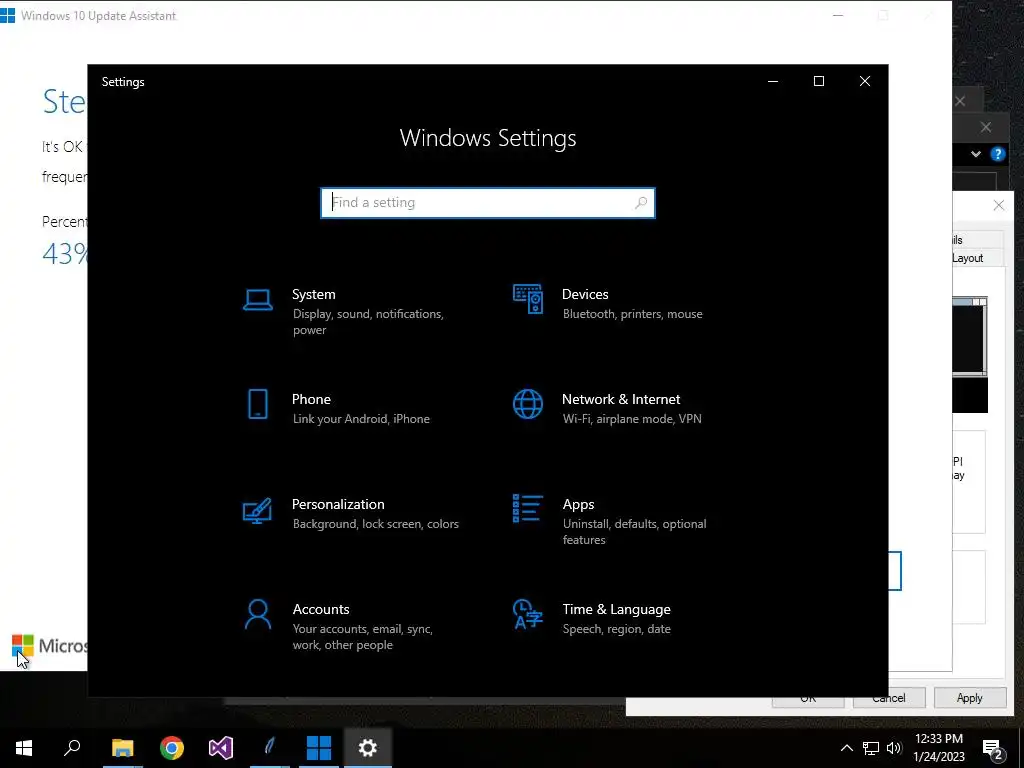Viewport: 1024px width, 768px height.
Task: Maximize the Settings window
Action: click(x=819, y=81)
